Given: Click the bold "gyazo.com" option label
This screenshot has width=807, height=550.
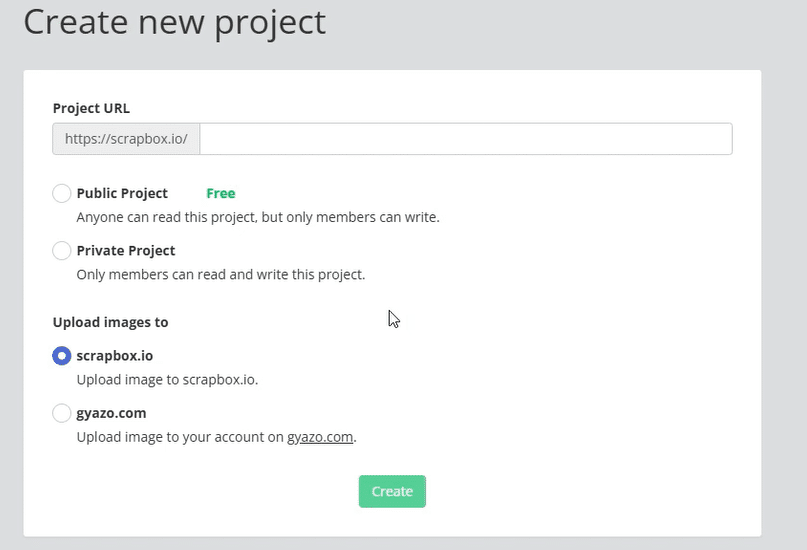Looking at the screenshot, I should [111, 413].
